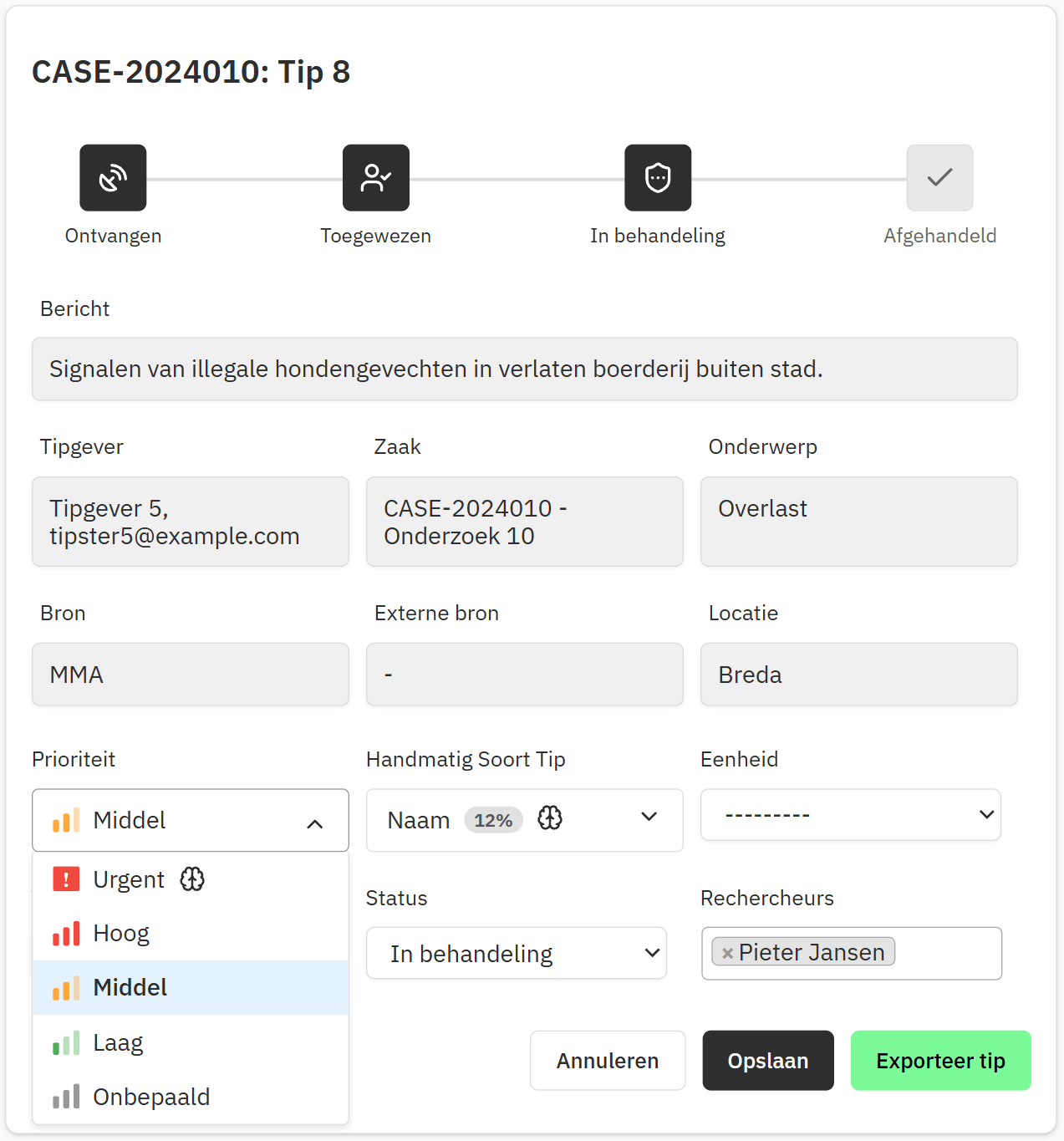Click the red exclamation Urgent icon
1064x1141 pixels.
tap(66, 879)
